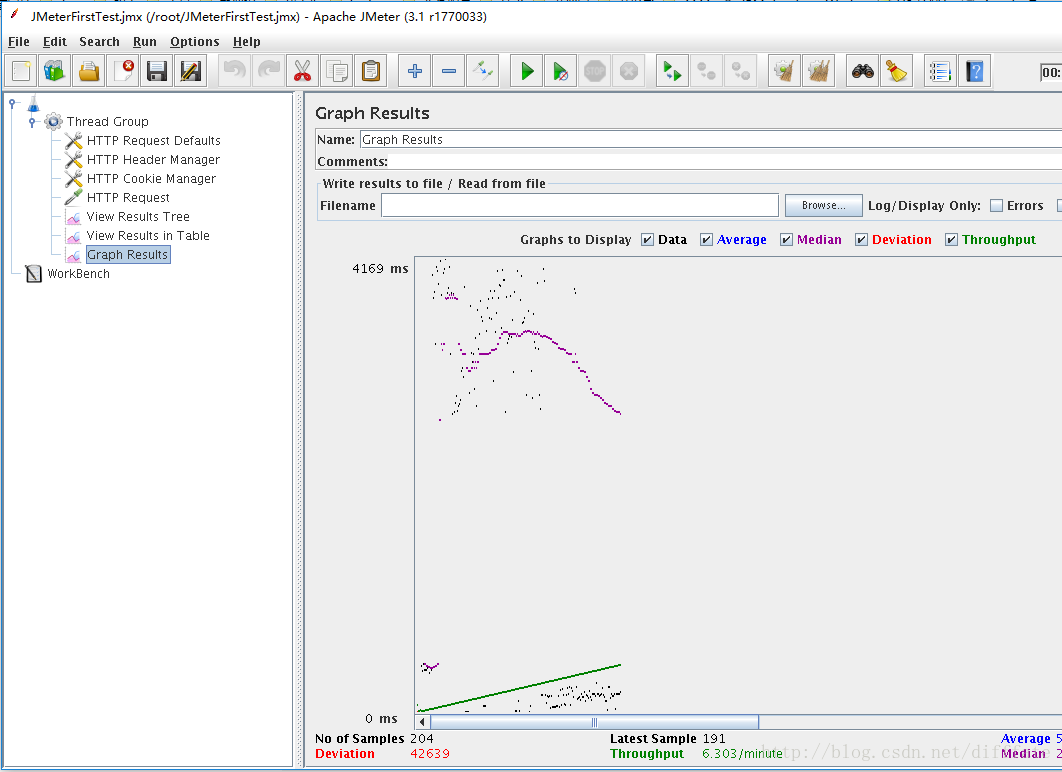Toggle the Average graph checkbox
This screenshot has height=772, width=1062.
pyautogui.click(x=706, y=240)
